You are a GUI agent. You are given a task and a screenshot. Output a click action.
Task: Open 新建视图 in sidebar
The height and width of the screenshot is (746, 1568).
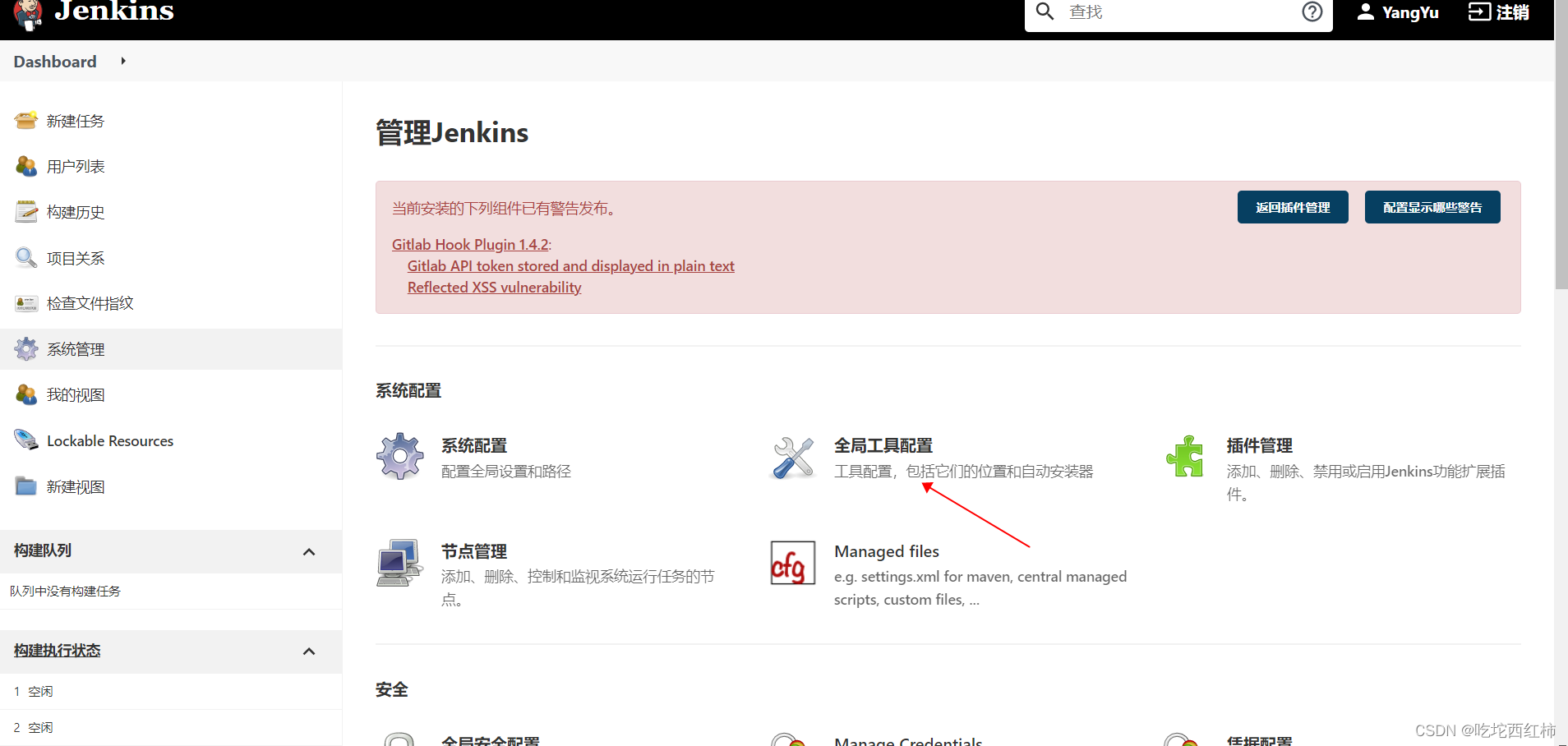[x=76, y=486]
